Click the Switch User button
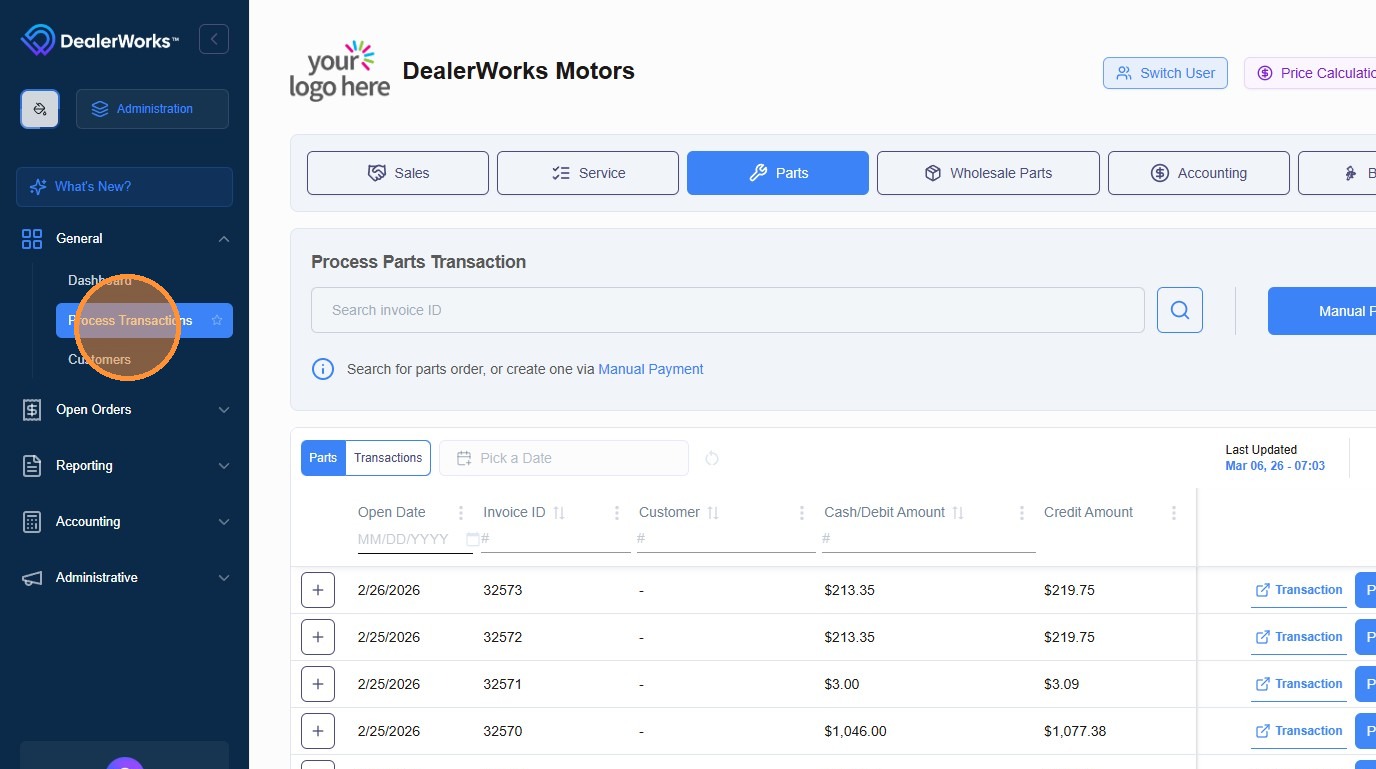The height and width of the screenshot is (769, 1376). pyautogui.click(x=1165, y=73)
